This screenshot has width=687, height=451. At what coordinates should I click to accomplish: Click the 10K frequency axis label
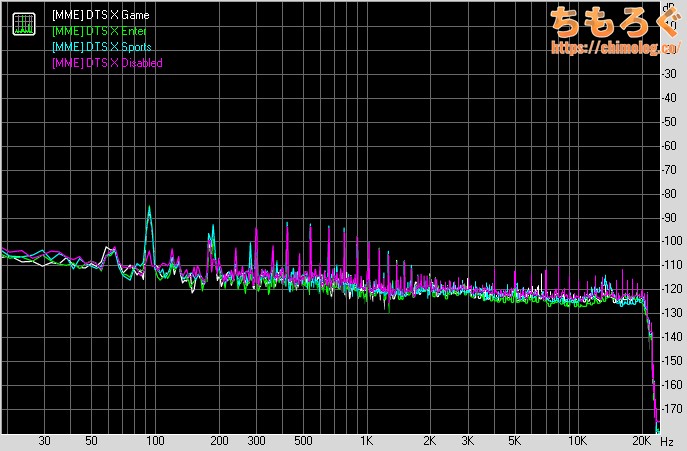pos(577,440)
